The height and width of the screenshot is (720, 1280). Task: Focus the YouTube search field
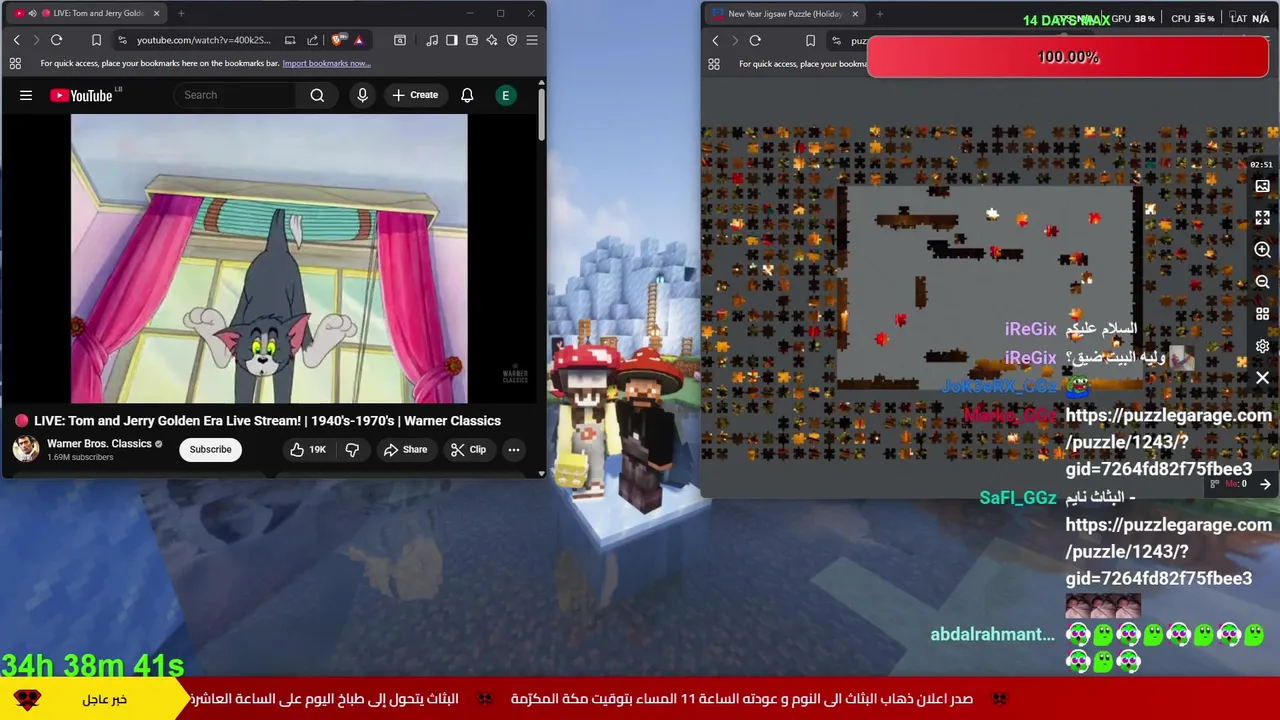(235, 95)
